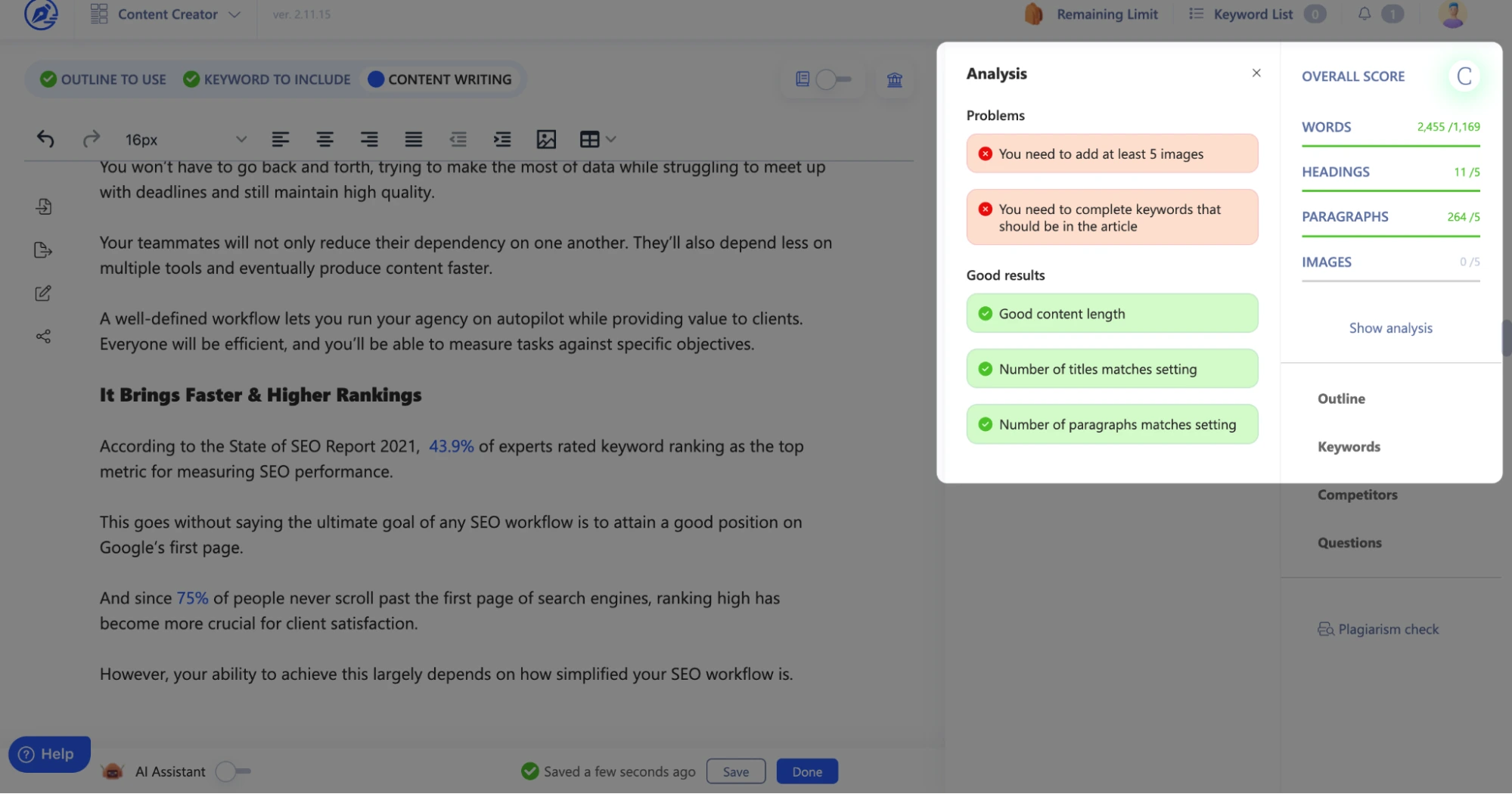Open the user profile avatar
Screen dimensions: 1512x794
click(1453, 14)
